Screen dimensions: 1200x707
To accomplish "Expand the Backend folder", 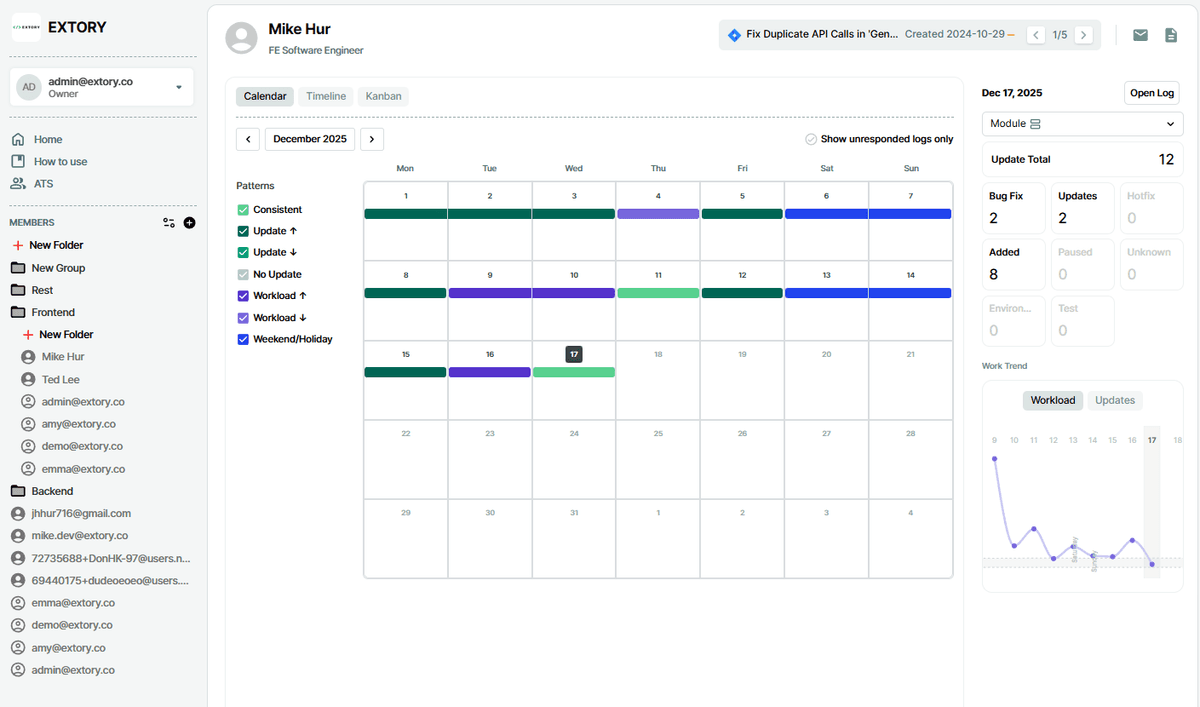I will (x=52, y=491).
